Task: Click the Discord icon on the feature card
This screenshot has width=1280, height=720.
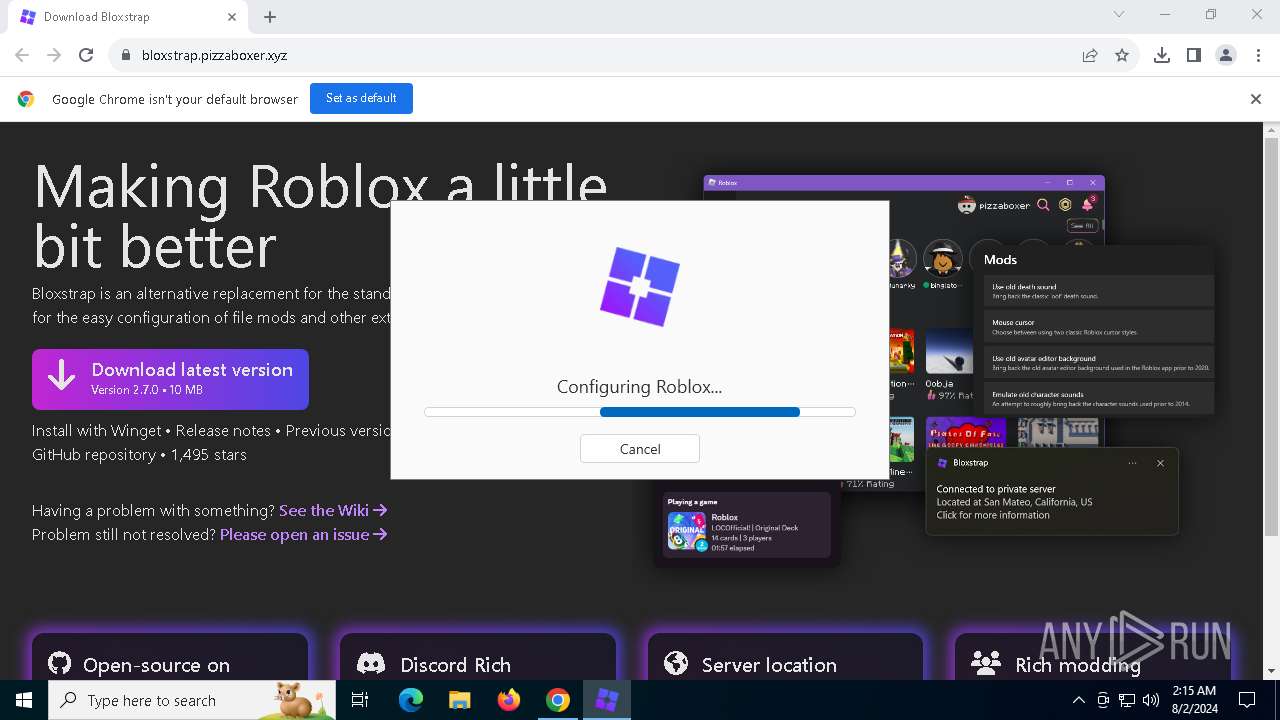Action: coord(371,664)
